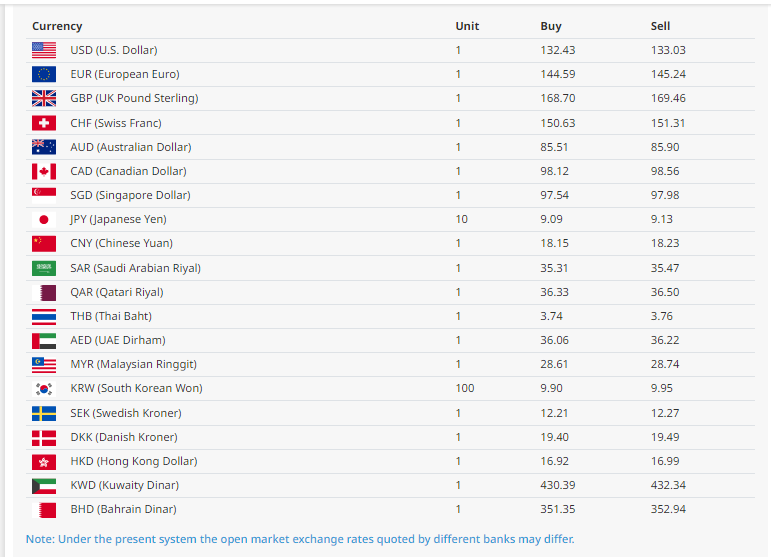The width and height of the screenshot is (771, 557).
Task: Click the Currency column header
Action: pos(57,26)
